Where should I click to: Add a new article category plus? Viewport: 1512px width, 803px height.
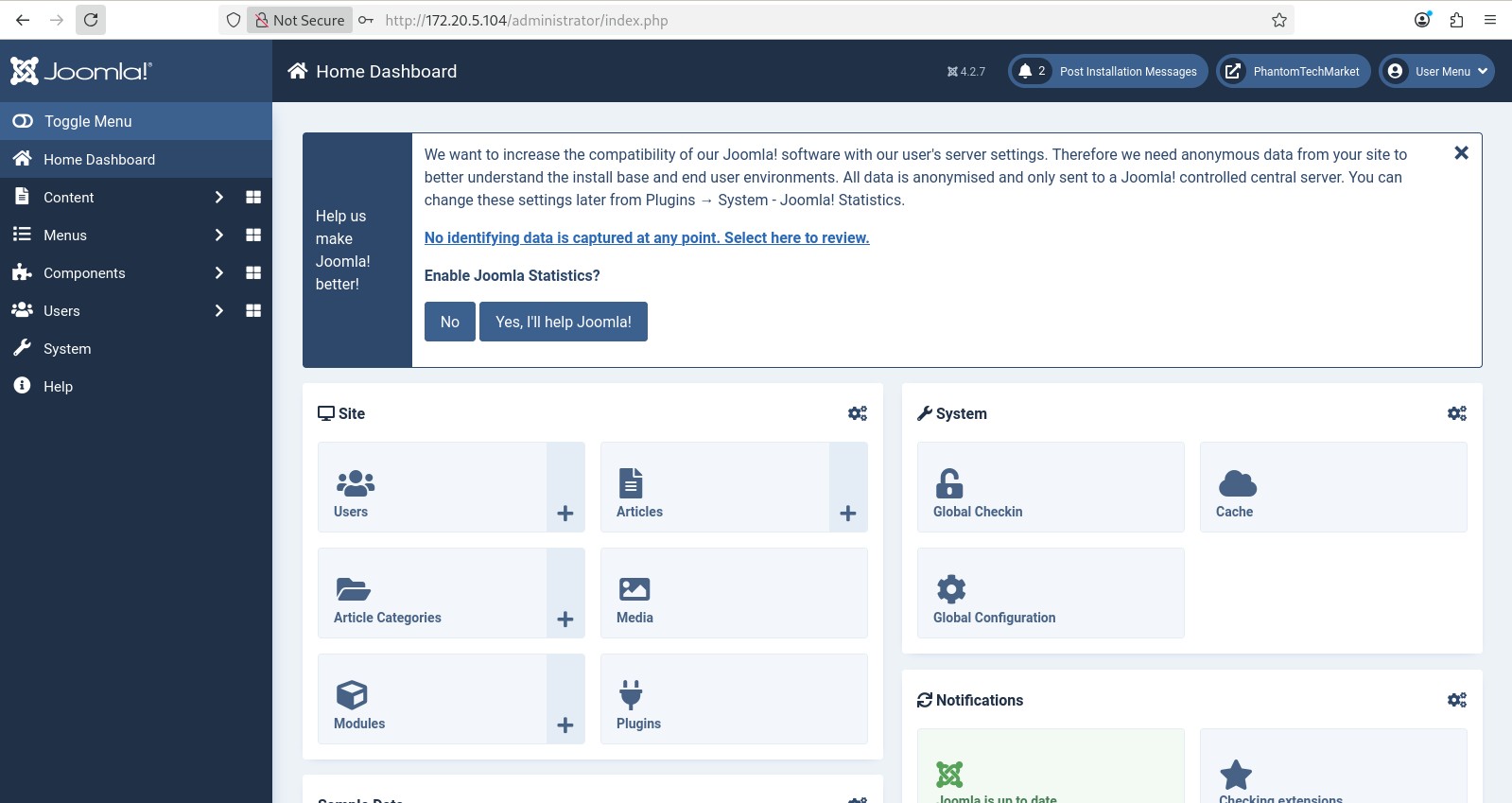click(565, 593)
